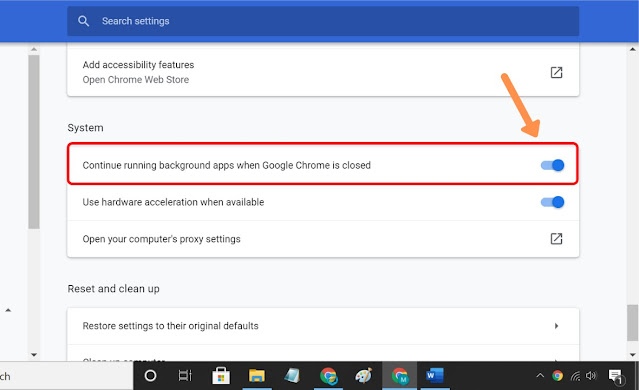Open Task View icon in taskbar
Image resolution: width=639 pixels, height=390 pixels.
click(x=185, y=376)
